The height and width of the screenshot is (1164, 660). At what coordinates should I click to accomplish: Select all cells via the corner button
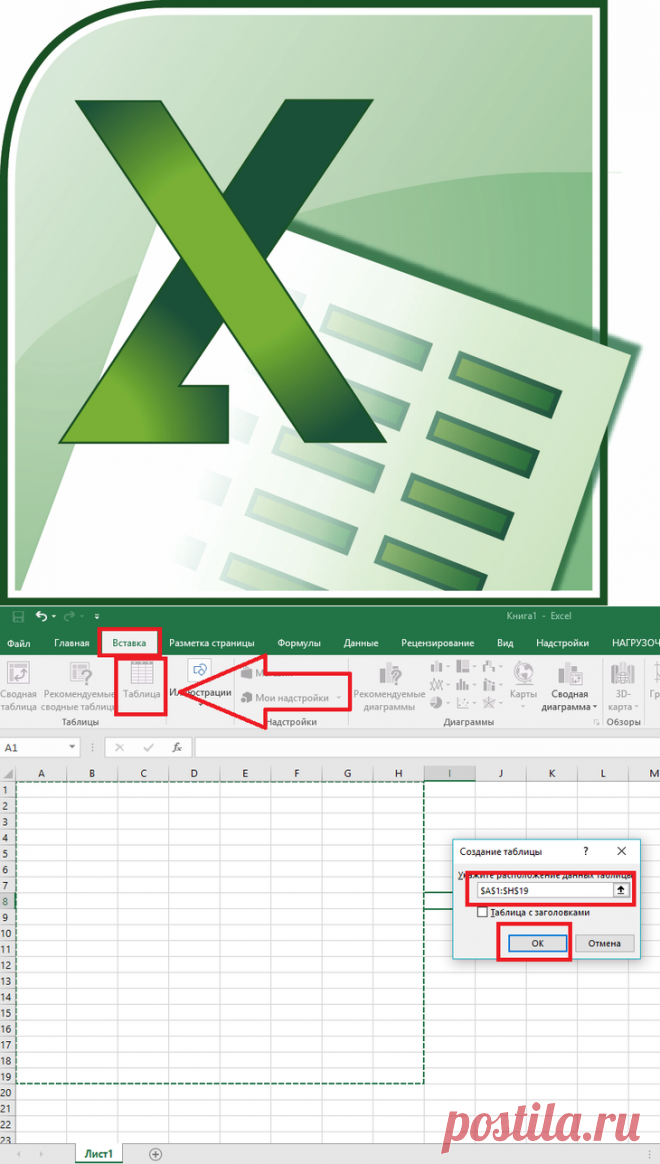7,774
